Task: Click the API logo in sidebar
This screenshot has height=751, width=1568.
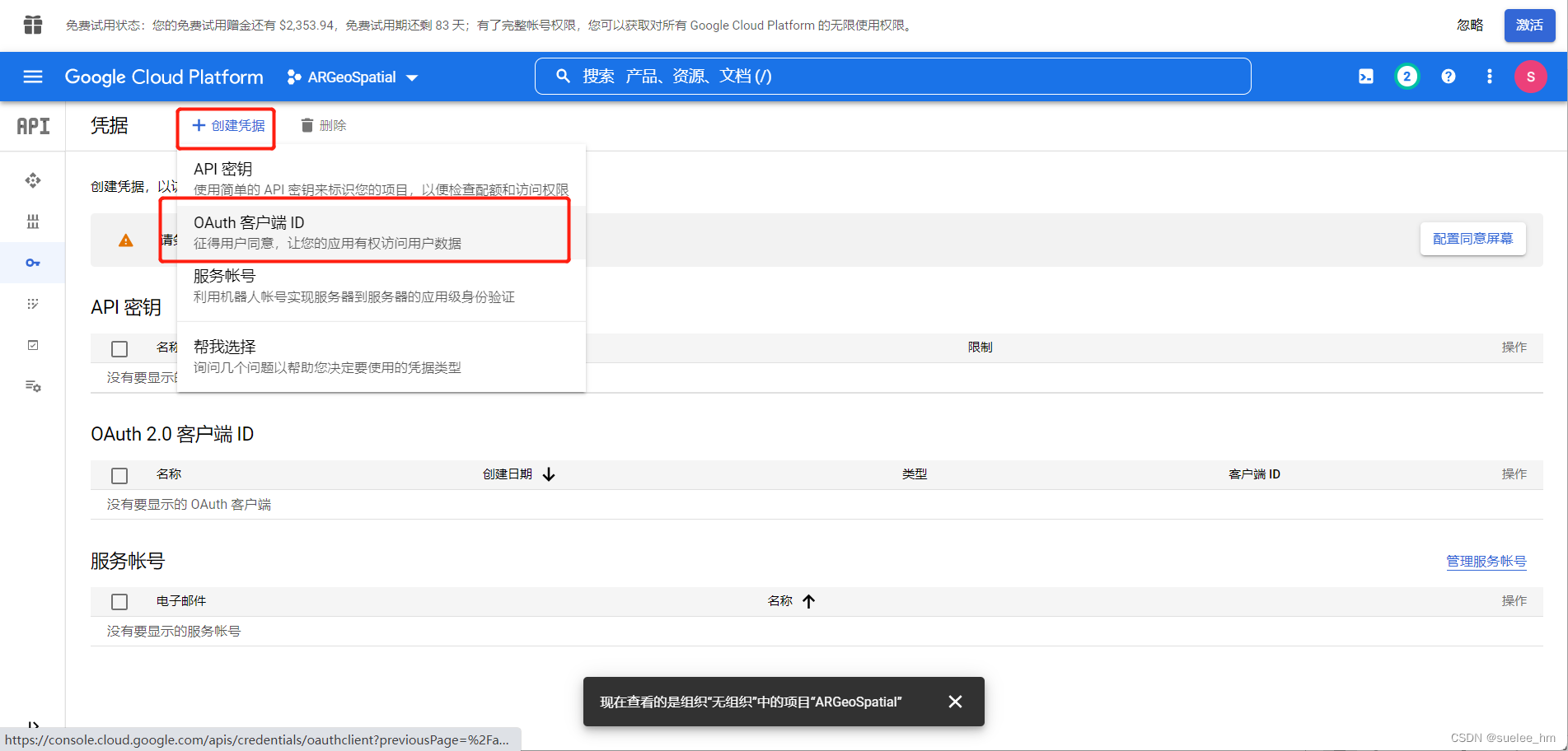Action: click(33, 126)
